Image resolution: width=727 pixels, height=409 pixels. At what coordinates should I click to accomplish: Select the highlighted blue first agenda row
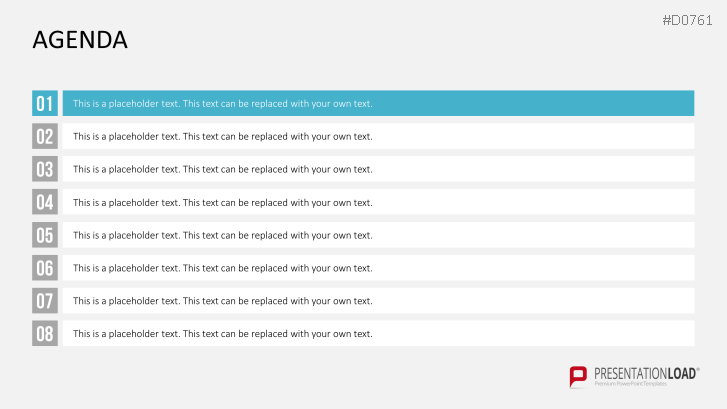coord(378,103)
